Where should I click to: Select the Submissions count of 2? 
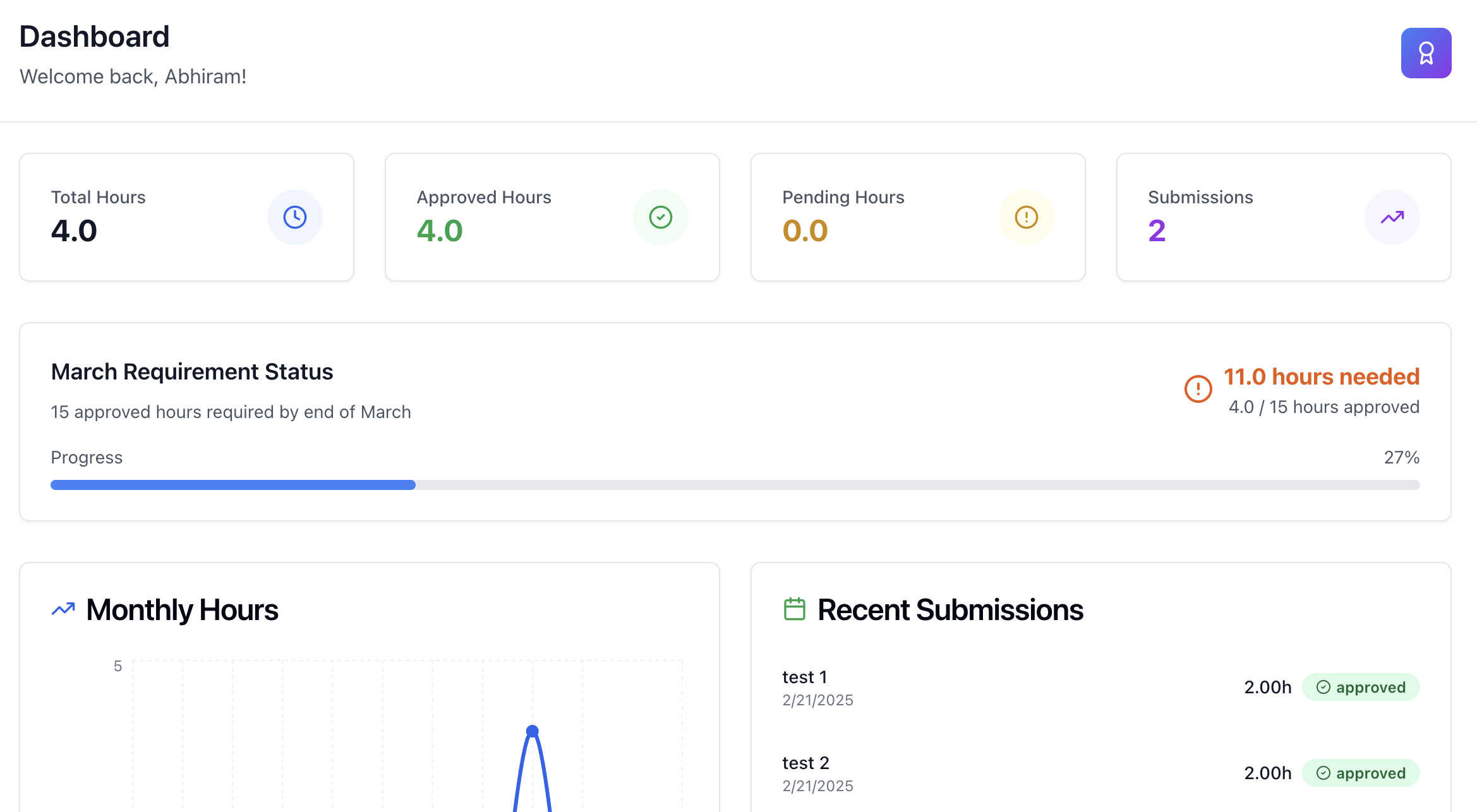[x=1156, y=230]
